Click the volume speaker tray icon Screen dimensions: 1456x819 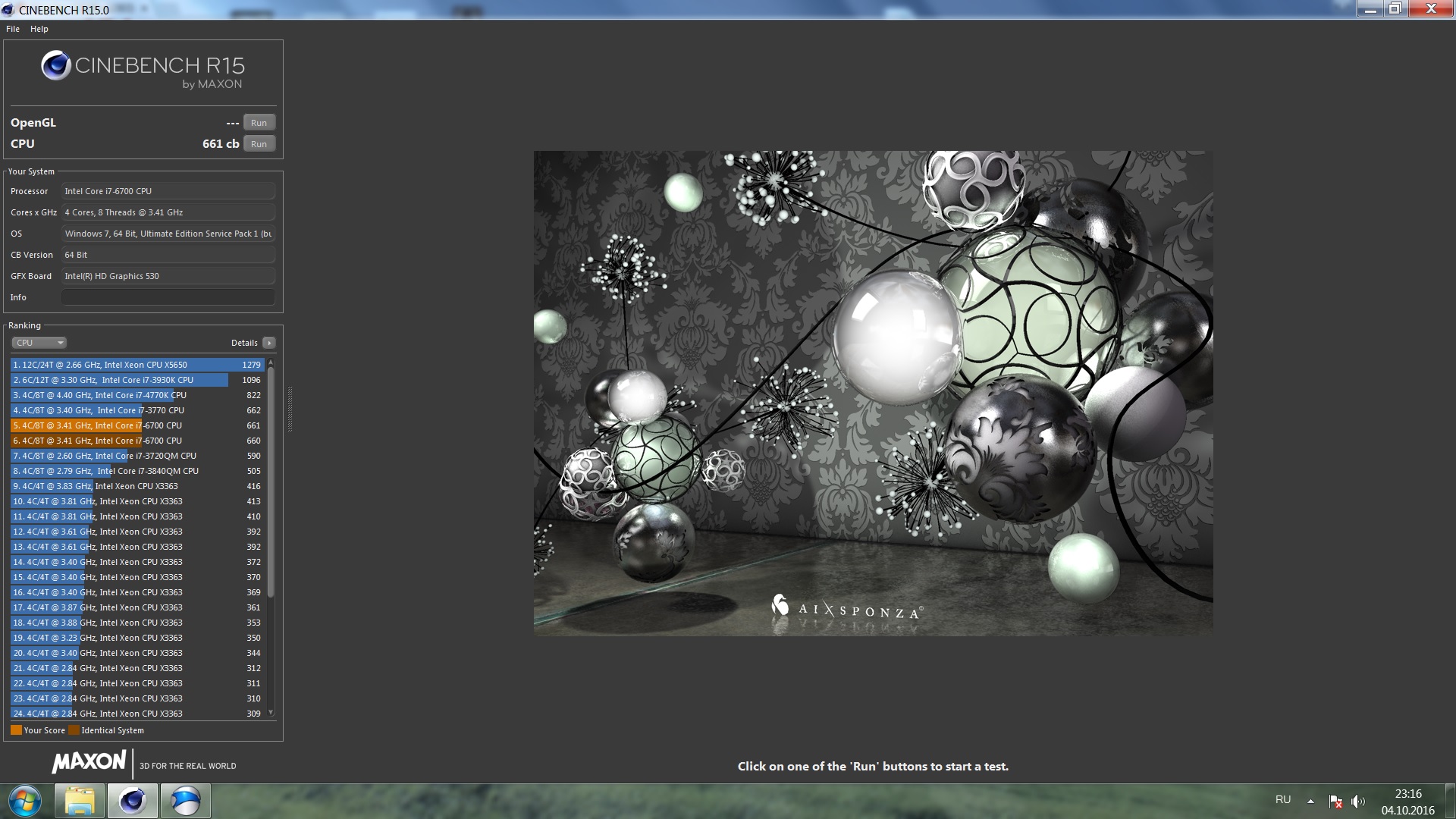(1357, 801)
